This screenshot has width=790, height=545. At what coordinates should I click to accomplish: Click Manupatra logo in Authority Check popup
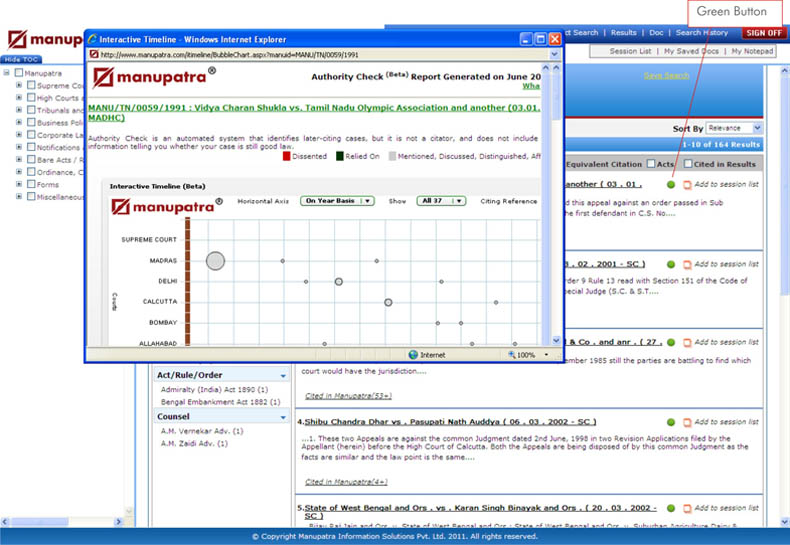point(154,77)
